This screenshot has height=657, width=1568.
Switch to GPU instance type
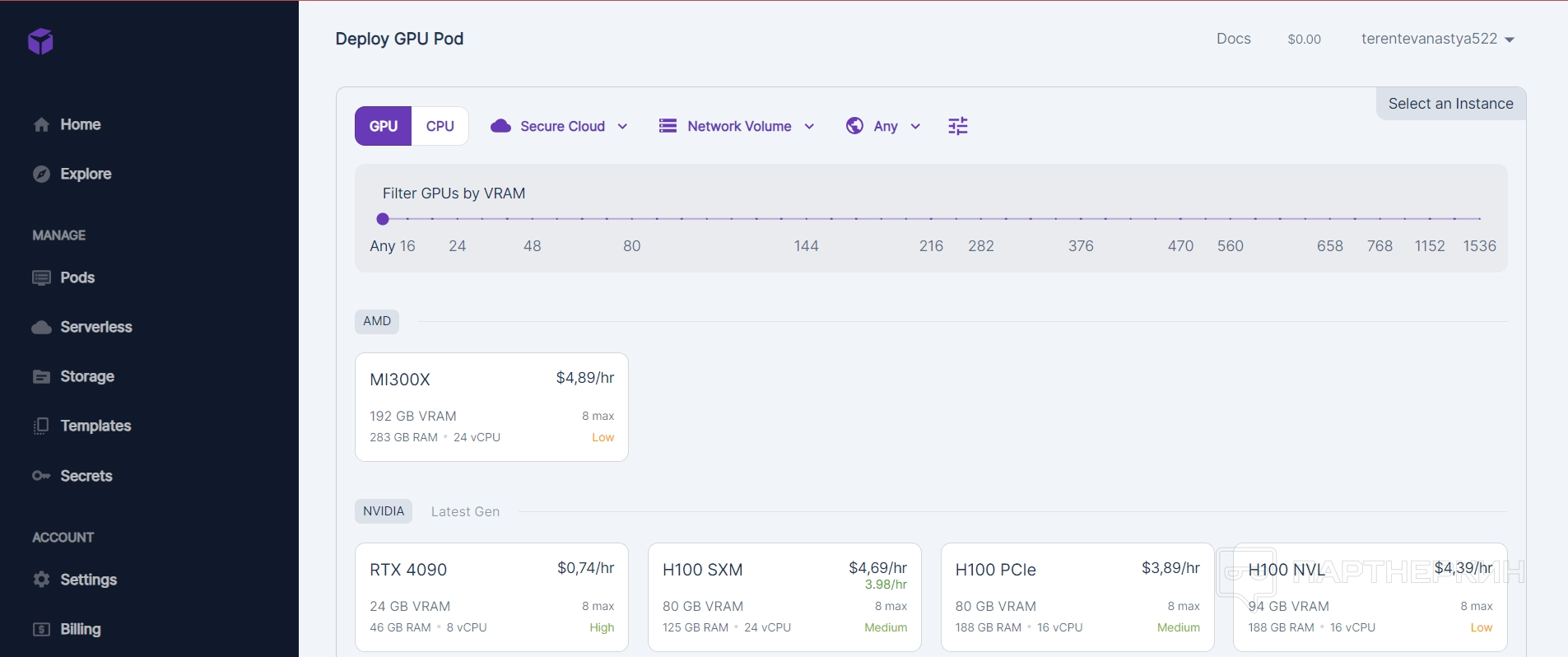click(384, 126)
